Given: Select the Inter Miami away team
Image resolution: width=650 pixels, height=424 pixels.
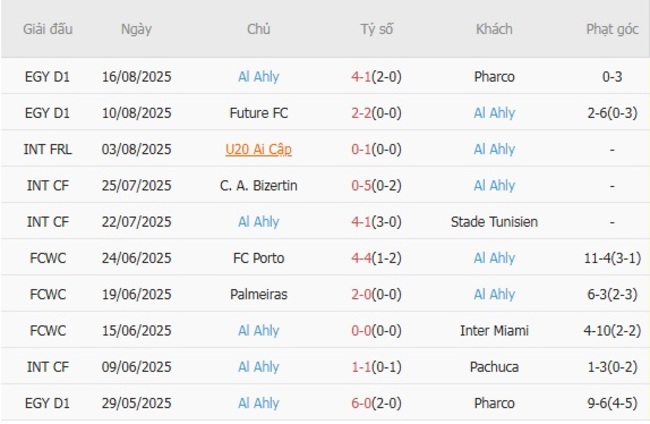Looking at the screenshot, I should click(494, 330).
